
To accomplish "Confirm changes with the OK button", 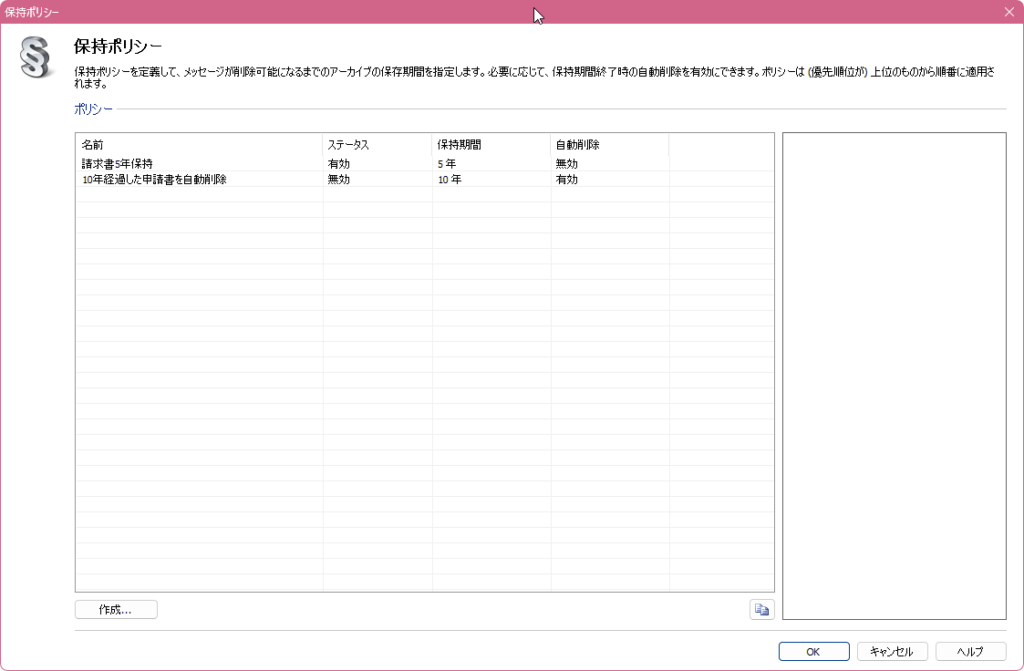I will point(813,650).
